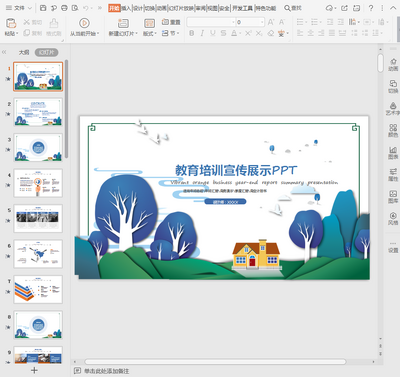Click the Save icon in quick access bar
The width and height of the screenshot is (400, 377).
click(x=43, y=8)
